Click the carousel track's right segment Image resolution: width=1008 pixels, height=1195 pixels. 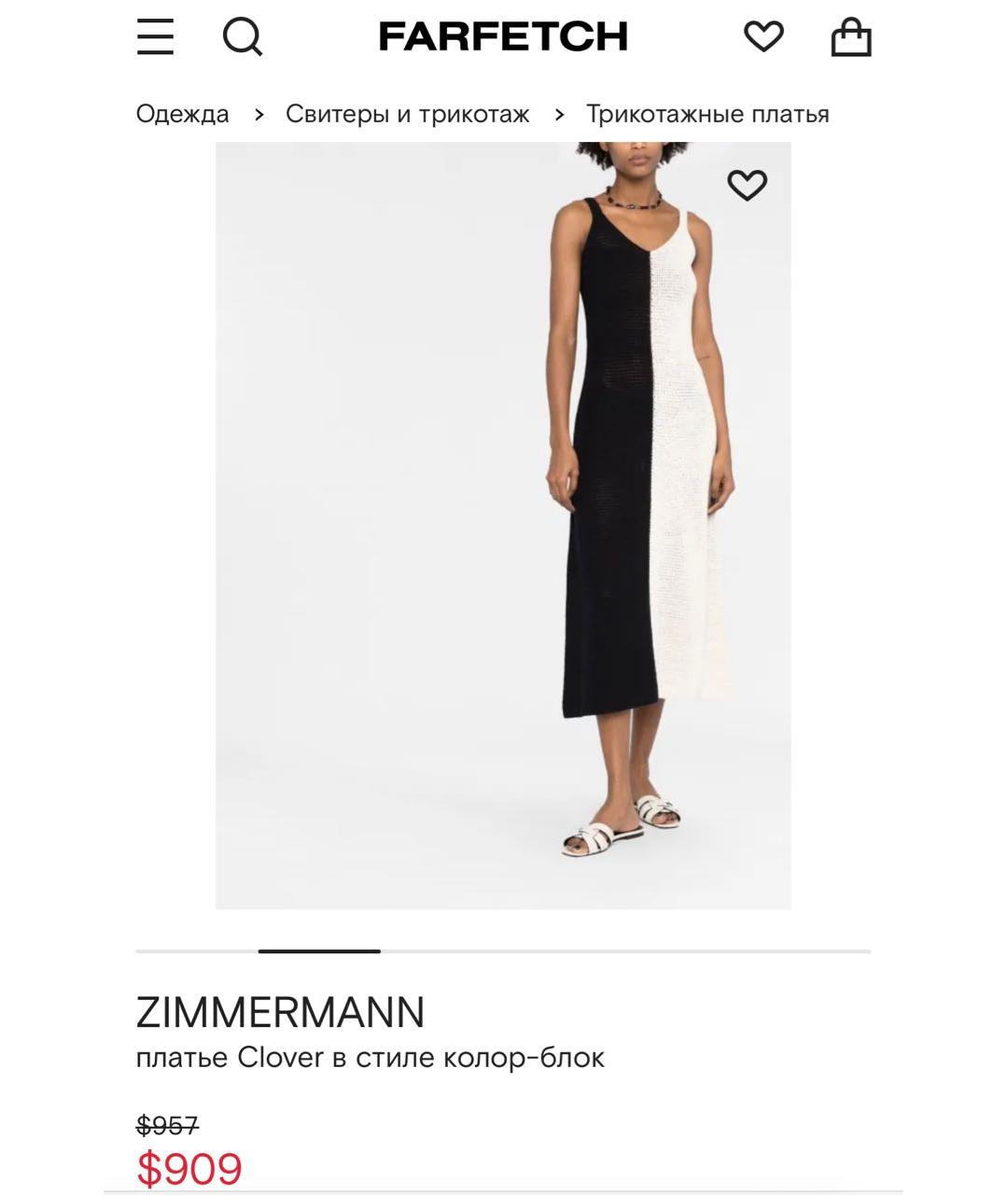click(625, 951)
